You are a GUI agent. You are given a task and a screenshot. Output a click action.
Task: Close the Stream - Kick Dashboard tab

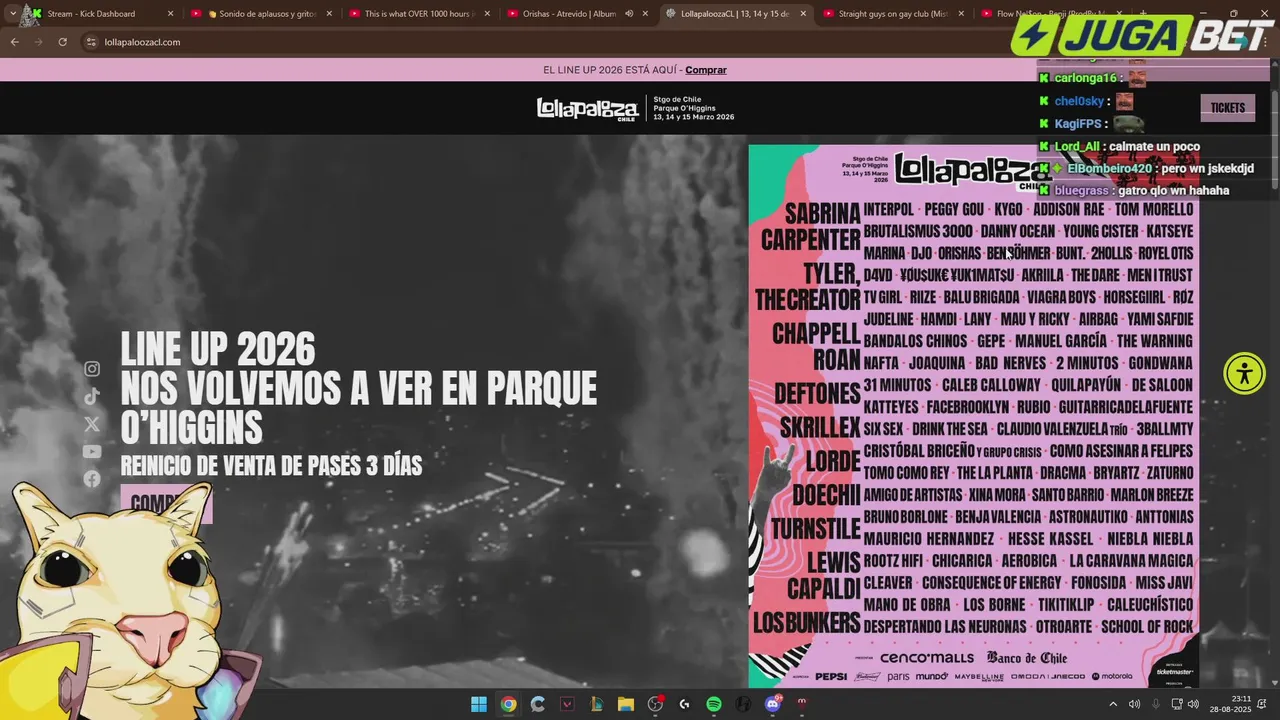170,14
